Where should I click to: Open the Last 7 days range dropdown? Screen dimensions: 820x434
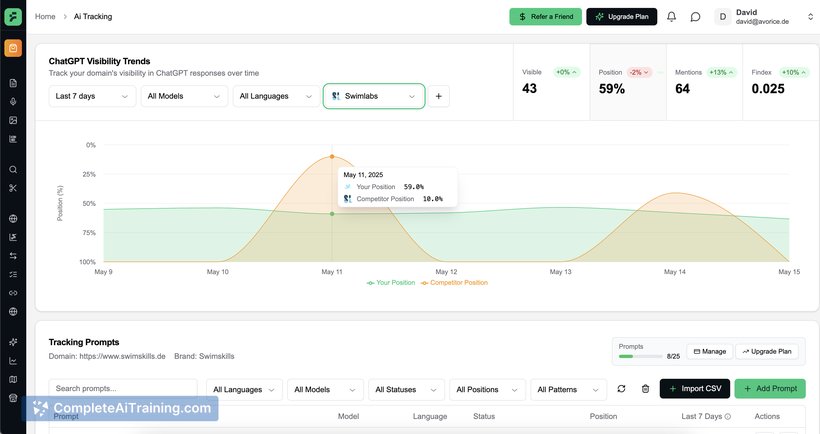tap(92, 96)
